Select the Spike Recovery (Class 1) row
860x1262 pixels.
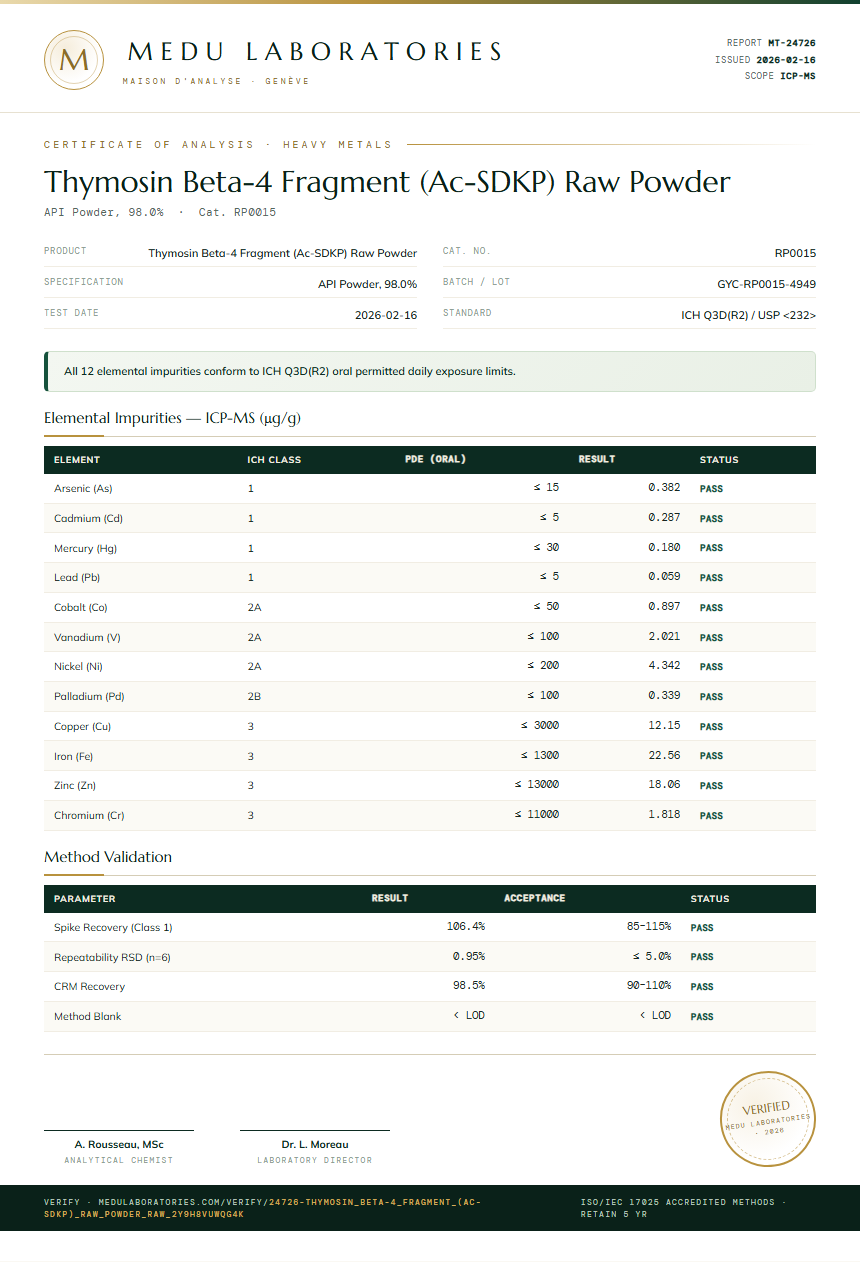coord(430,927)
